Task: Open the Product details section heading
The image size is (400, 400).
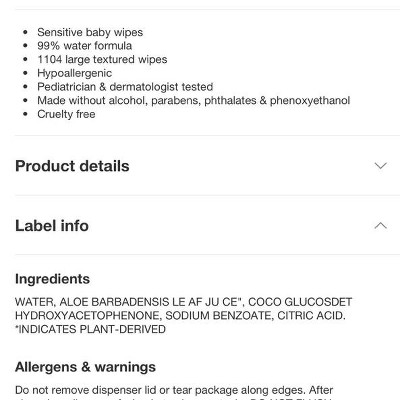Action: point(72,166)
